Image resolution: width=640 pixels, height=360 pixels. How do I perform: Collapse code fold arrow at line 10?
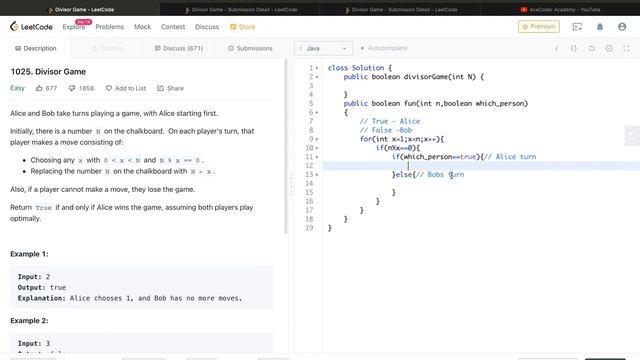click(x=317, y=148)
